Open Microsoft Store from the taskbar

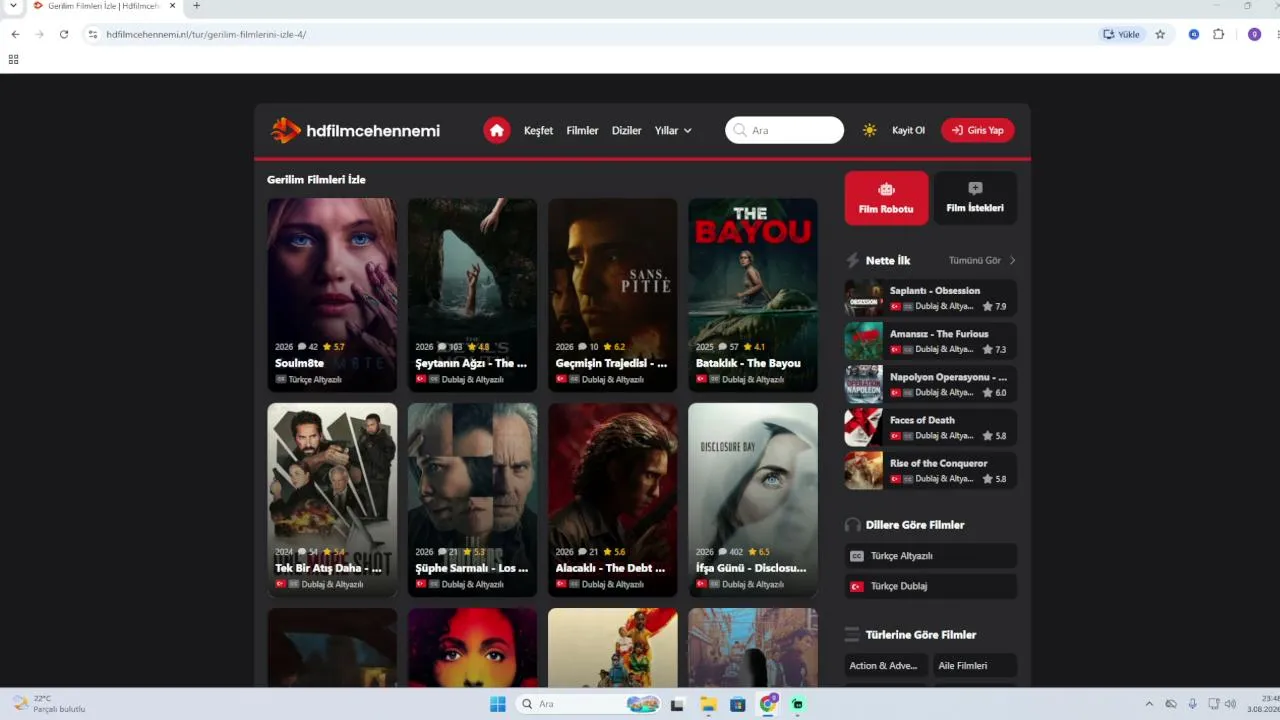(x=738, y=704)
